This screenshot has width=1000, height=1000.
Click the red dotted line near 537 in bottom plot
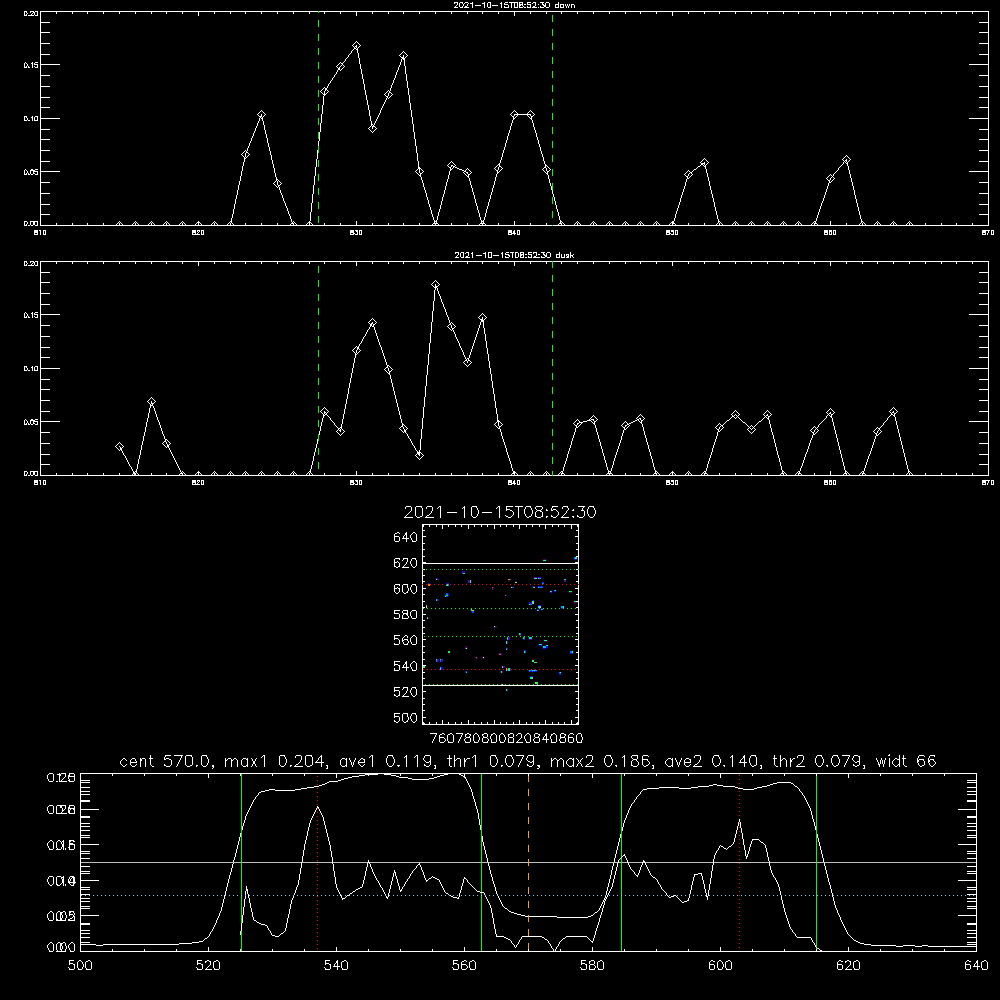pyautogui.click(x=318, y=862)
